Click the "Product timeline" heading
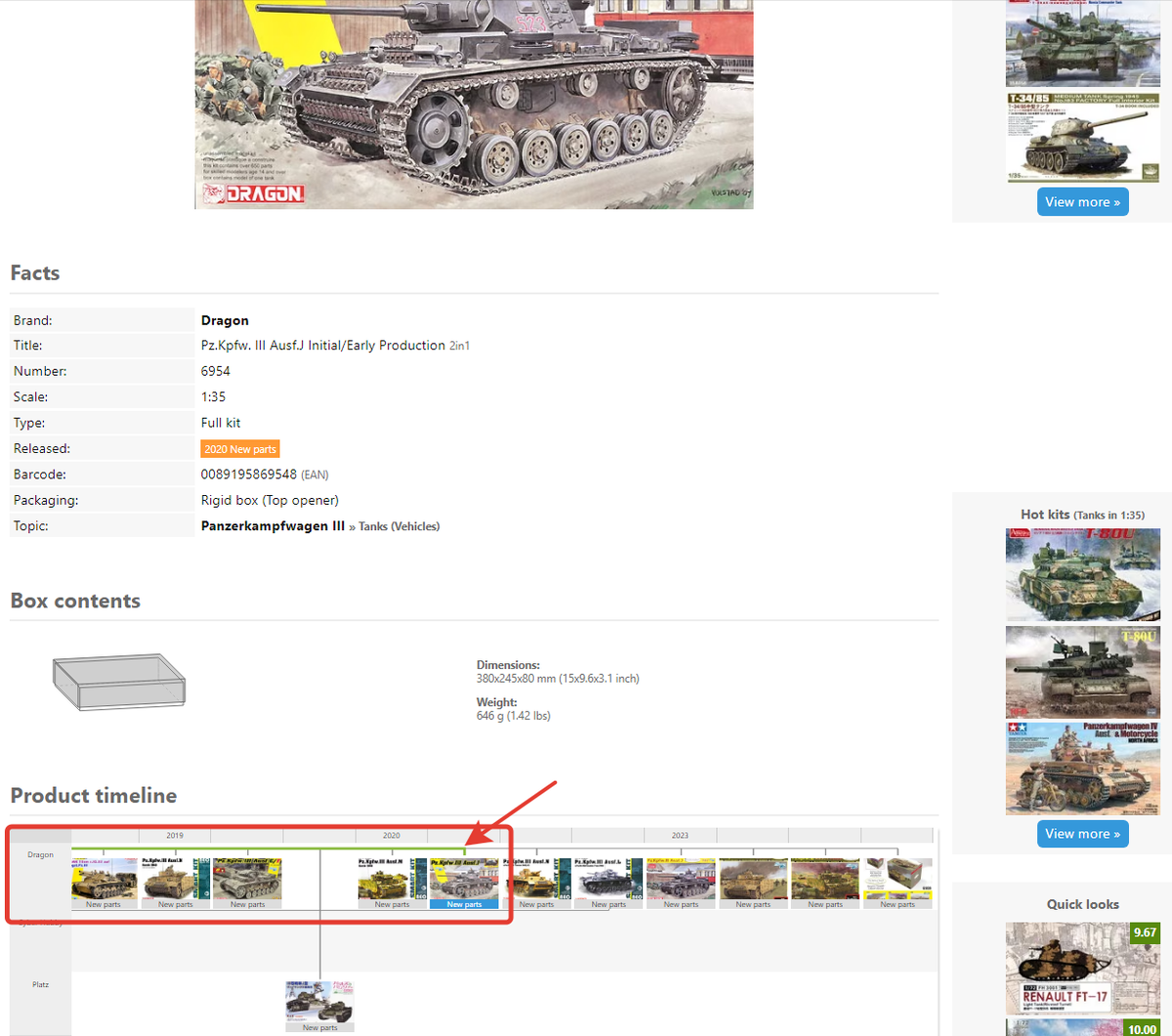Viewport: 1172px width, 1036px height. pos(94,796)
